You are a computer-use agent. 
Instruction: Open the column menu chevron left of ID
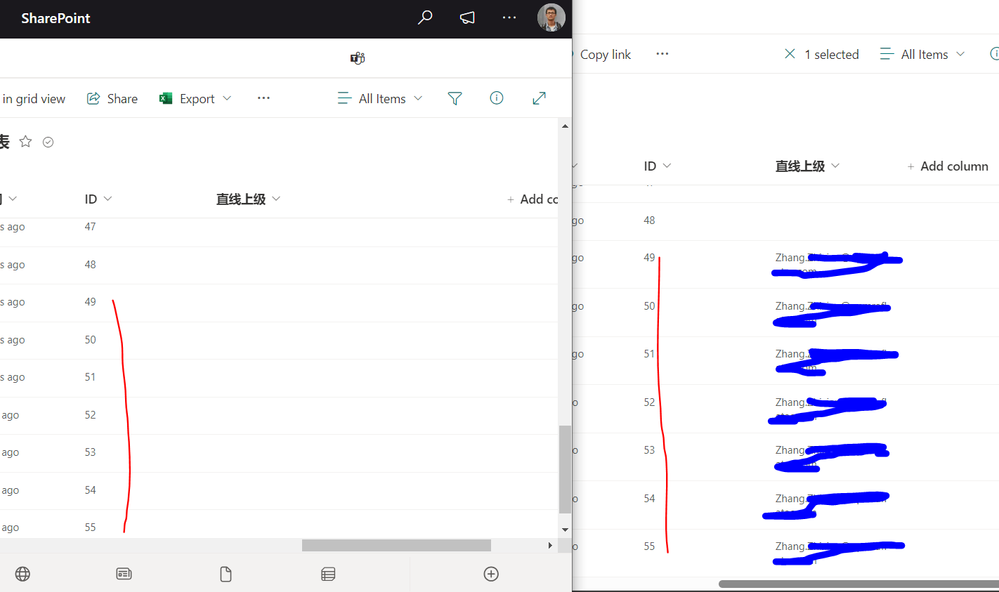(13, 199)
